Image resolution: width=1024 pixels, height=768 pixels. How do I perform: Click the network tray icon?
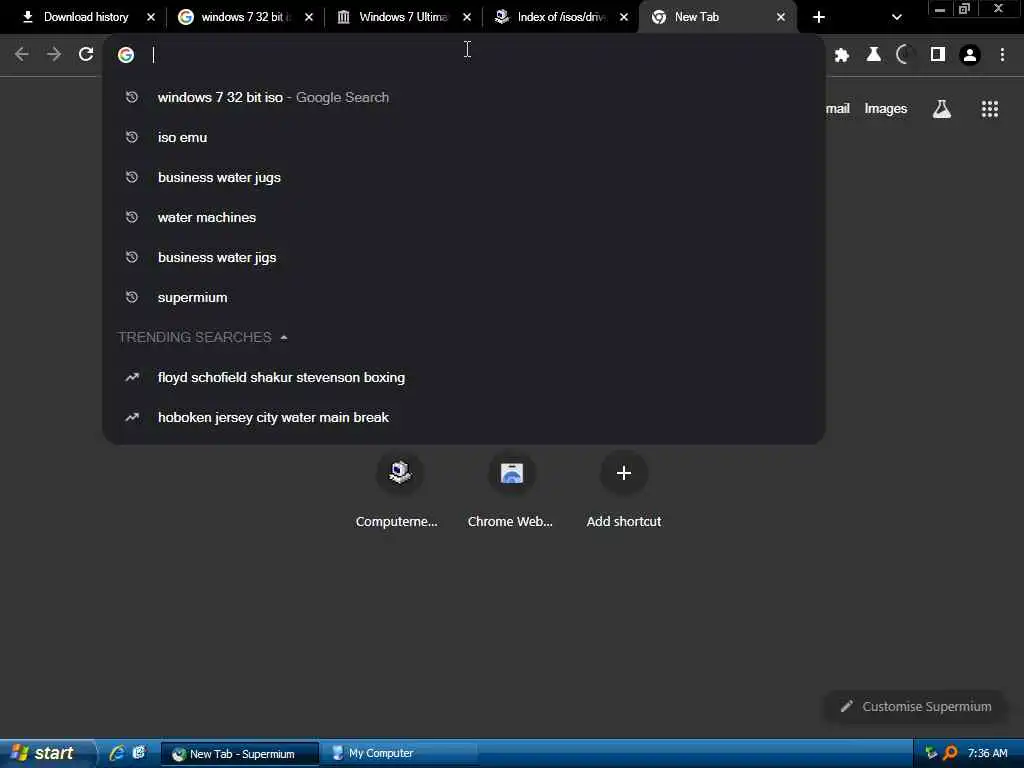pyautogui.click(x=931, y=754)
